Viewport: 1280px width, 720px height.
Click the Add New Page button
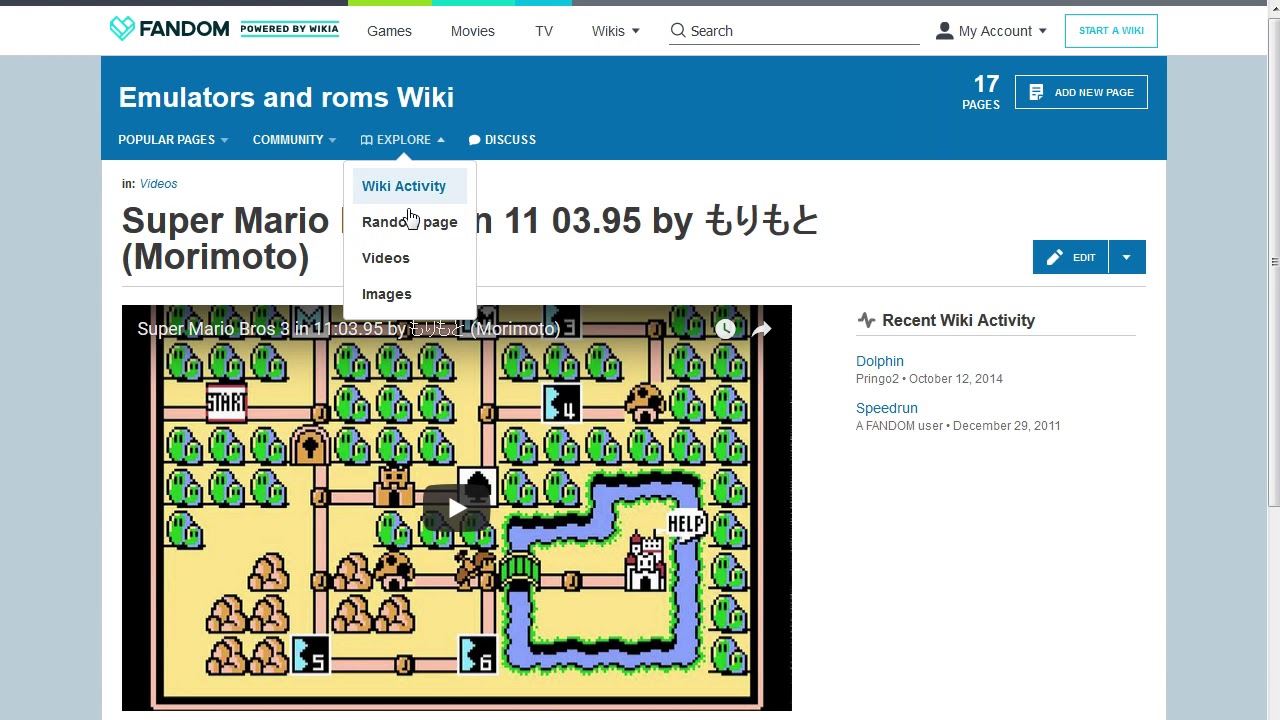click(x=1081, y=92)
